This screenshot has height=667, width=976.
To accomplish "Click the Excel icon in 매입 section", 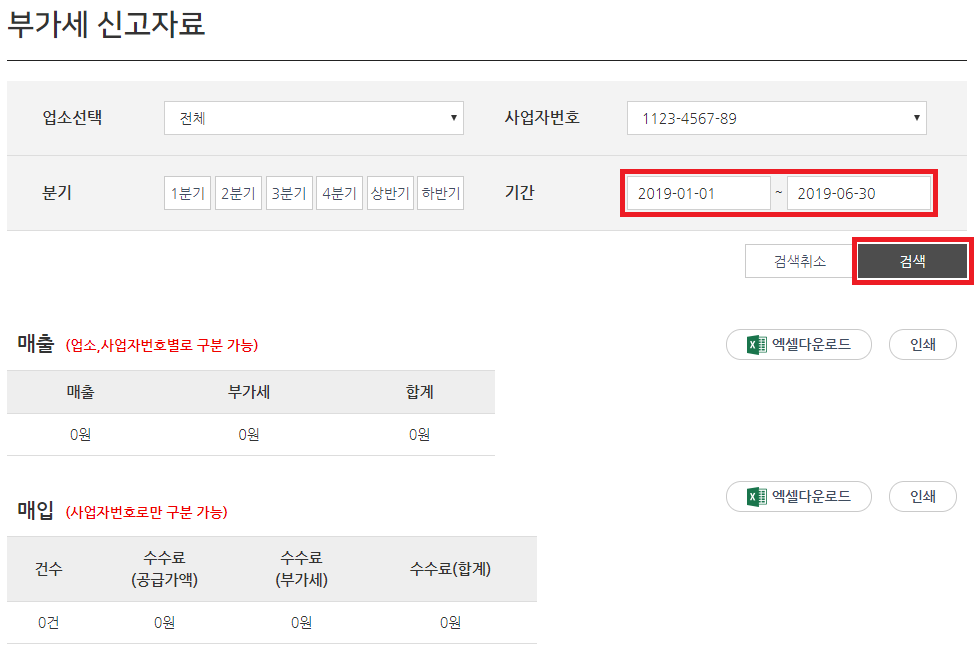I will click(x=757, y=497).
